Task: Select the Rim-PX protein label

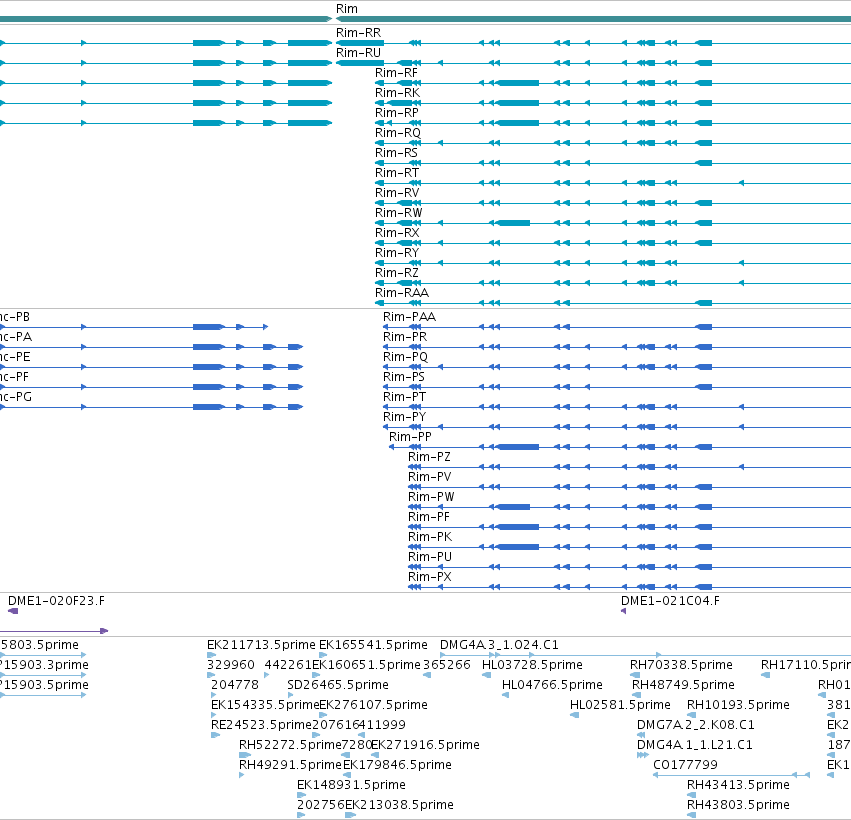Action: tap(430, 577)
